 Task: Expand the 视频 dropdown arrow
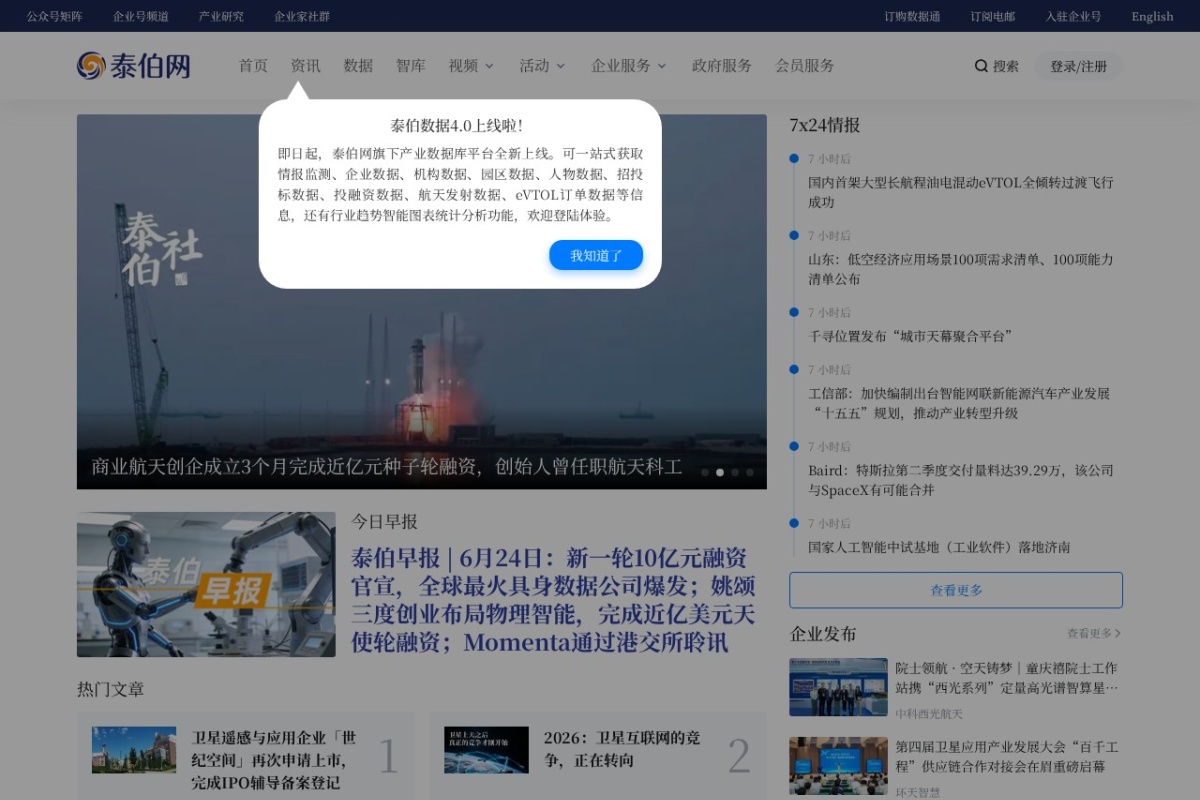tap(489, 66)
